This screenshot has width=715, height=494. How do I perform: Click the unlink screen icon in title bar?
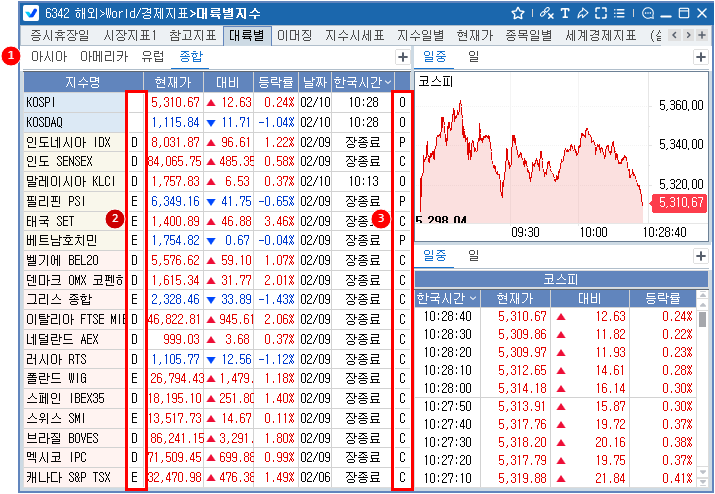pyautogui.click(x=545, y=13)
